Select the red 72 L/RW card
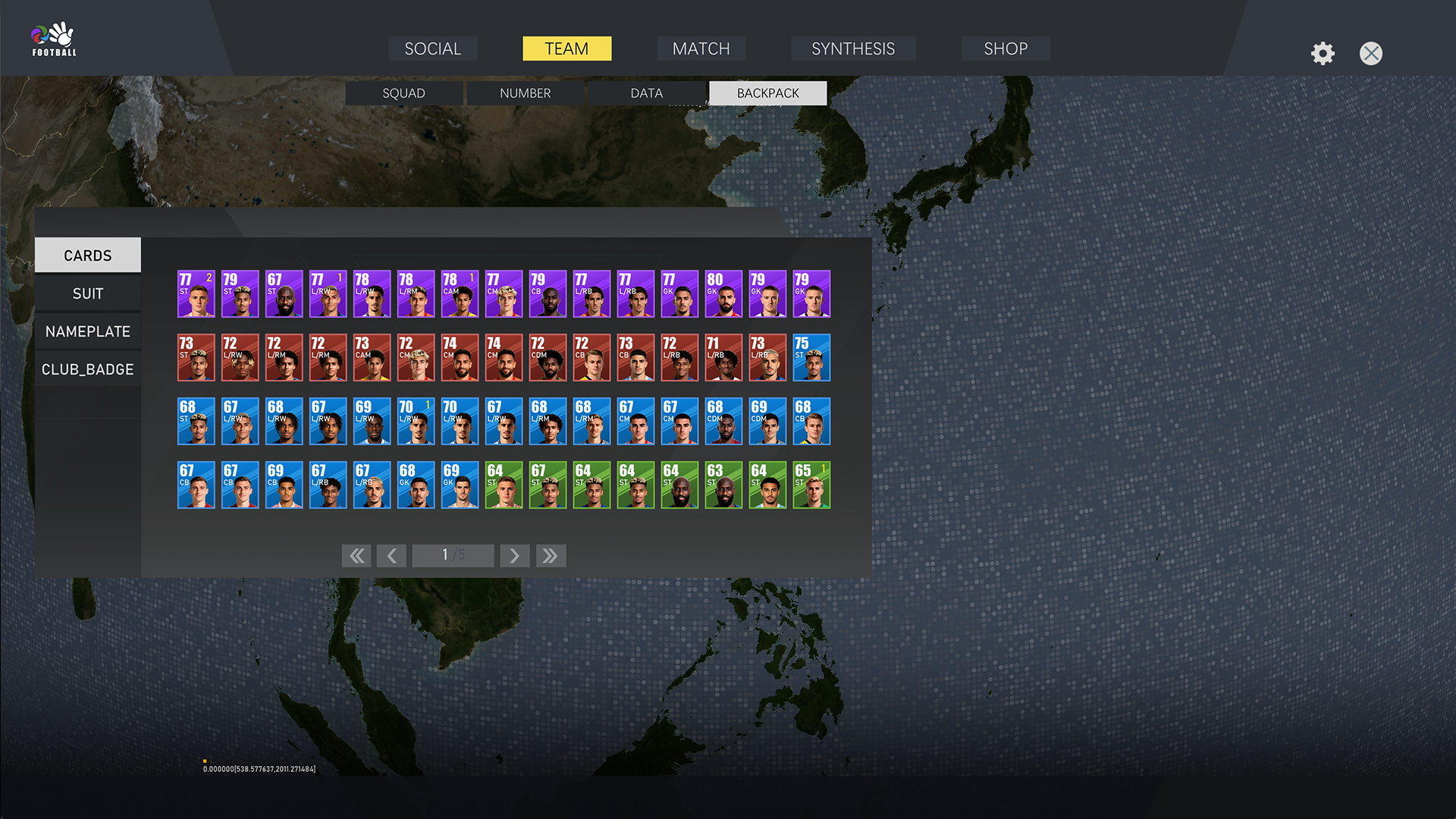Viewport: 1456px width, 819px height. pyautogui.click(x=240, y=357)
